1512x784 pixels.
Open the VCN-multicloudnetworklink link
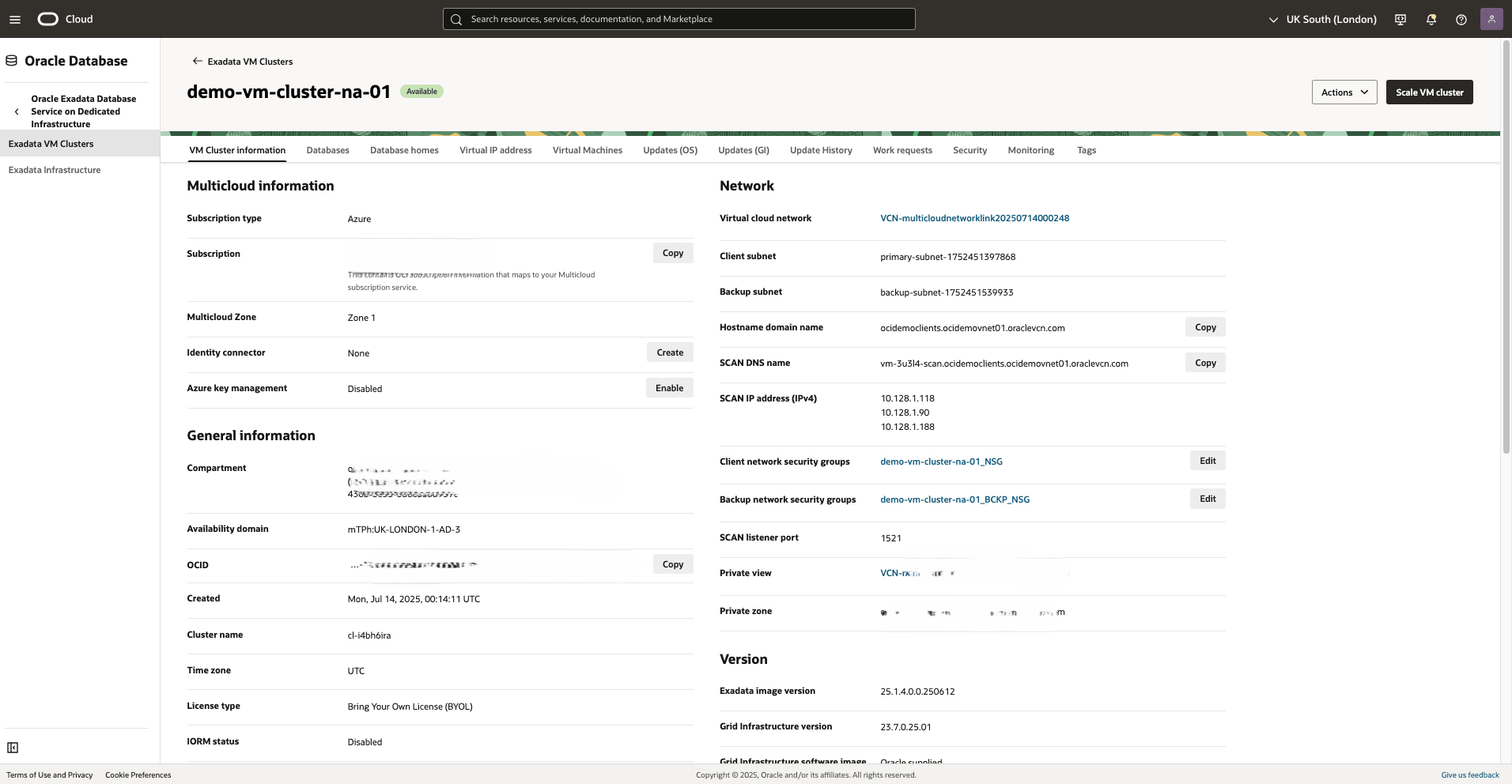click(x=973, y=218)
